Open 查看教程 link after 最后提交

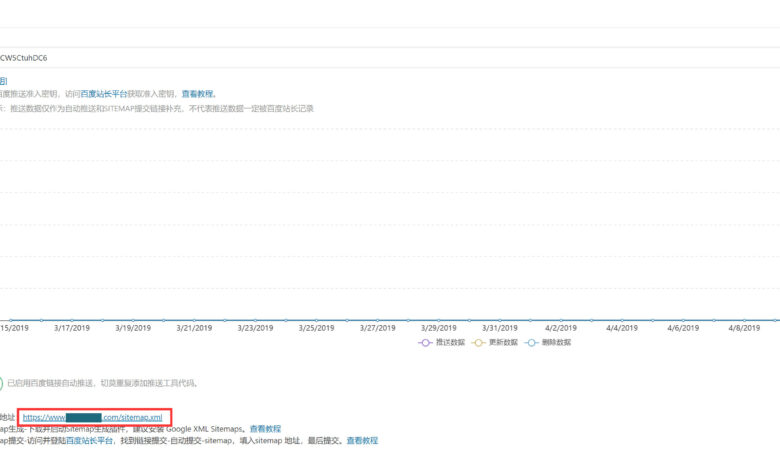[x=362, y=441]
